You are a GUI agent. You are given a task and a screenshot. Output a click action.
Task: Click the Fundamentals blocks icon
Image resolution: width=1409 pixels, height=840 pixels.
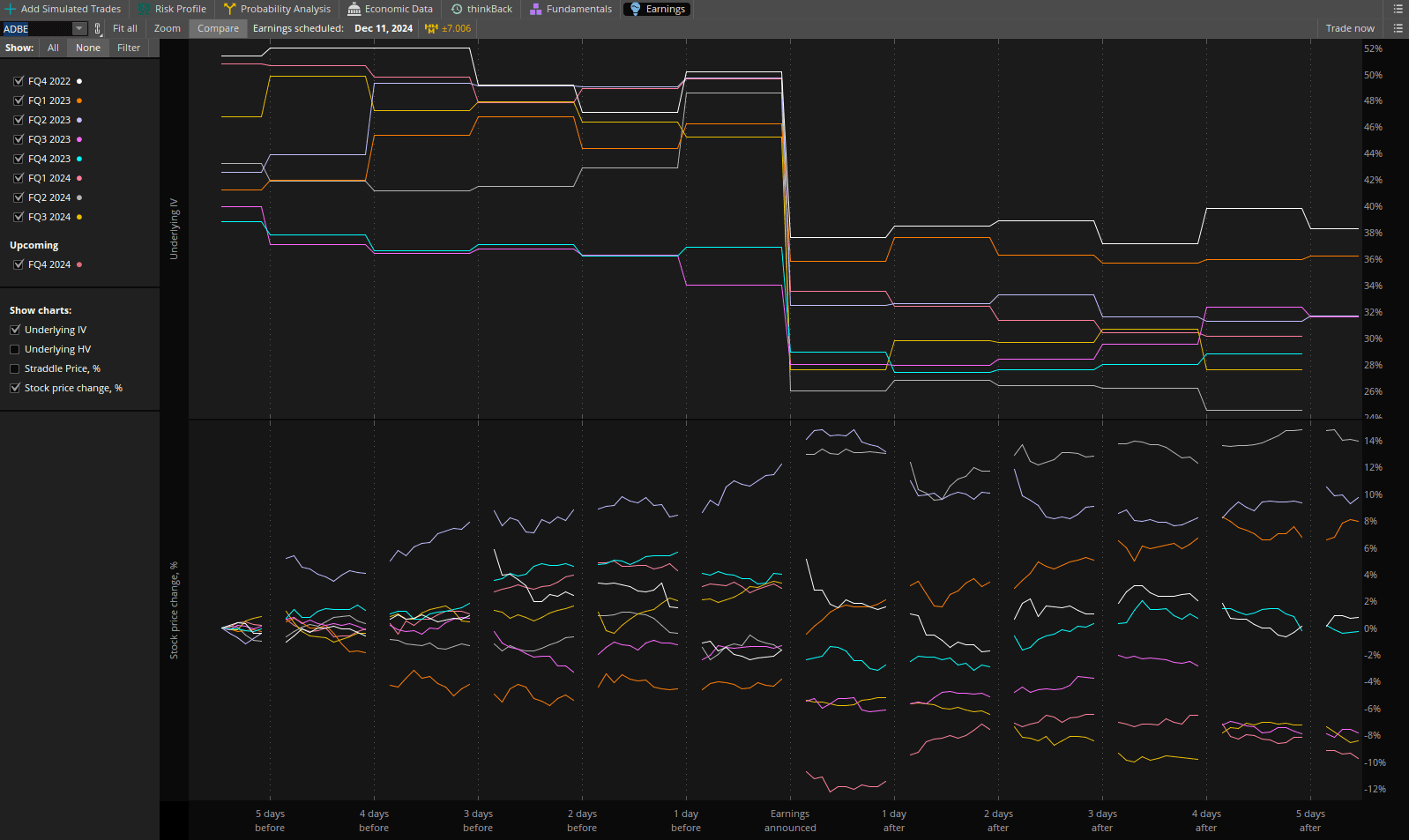pos(535,9)
